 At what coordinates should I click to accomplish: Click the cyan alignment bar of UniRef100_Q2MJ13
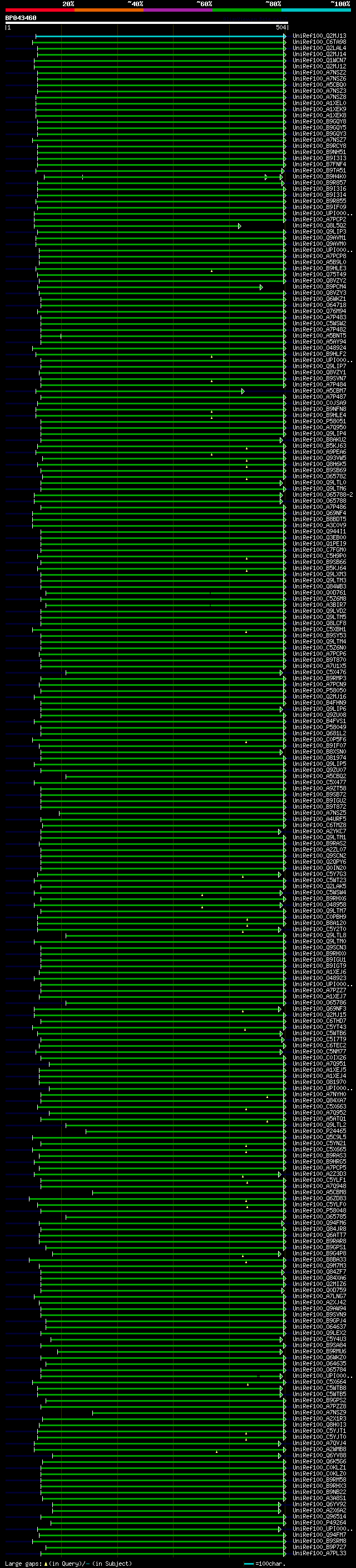pos(161,37)
